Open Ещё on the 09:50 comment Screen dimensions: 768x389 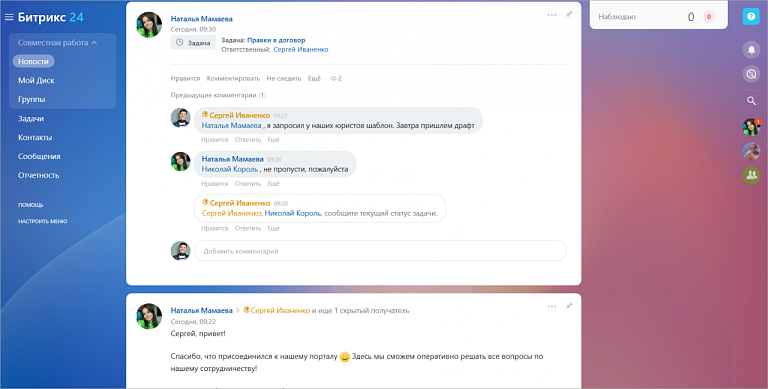tap(273, 228)
